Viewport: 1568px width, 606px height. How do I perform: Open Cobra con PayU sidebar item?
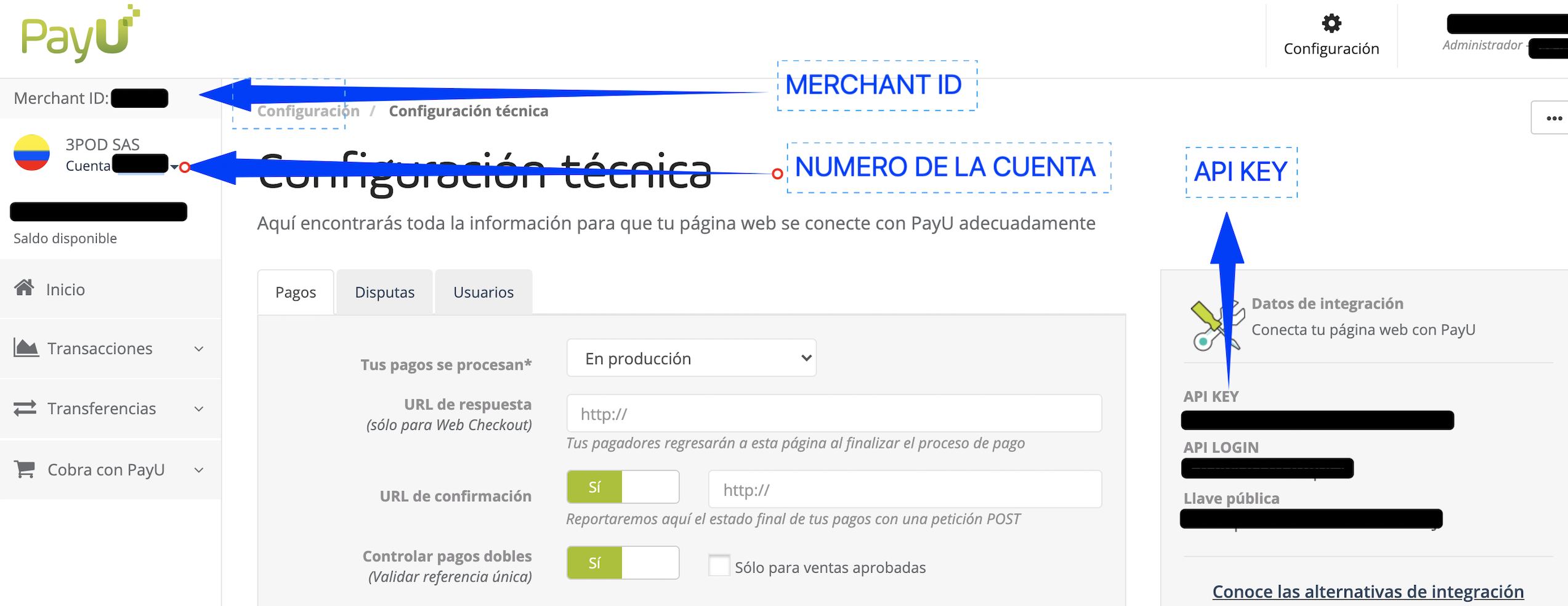click(x=111, y=470)
